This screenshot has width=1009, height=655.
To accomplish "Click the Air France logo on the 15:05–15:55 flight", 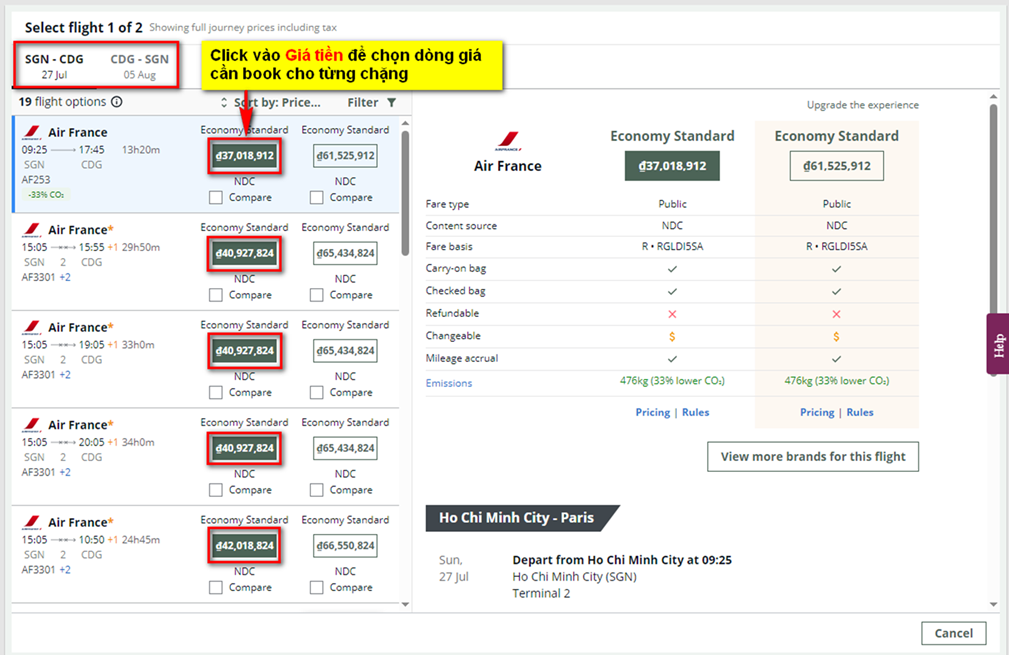I will 32,230.
